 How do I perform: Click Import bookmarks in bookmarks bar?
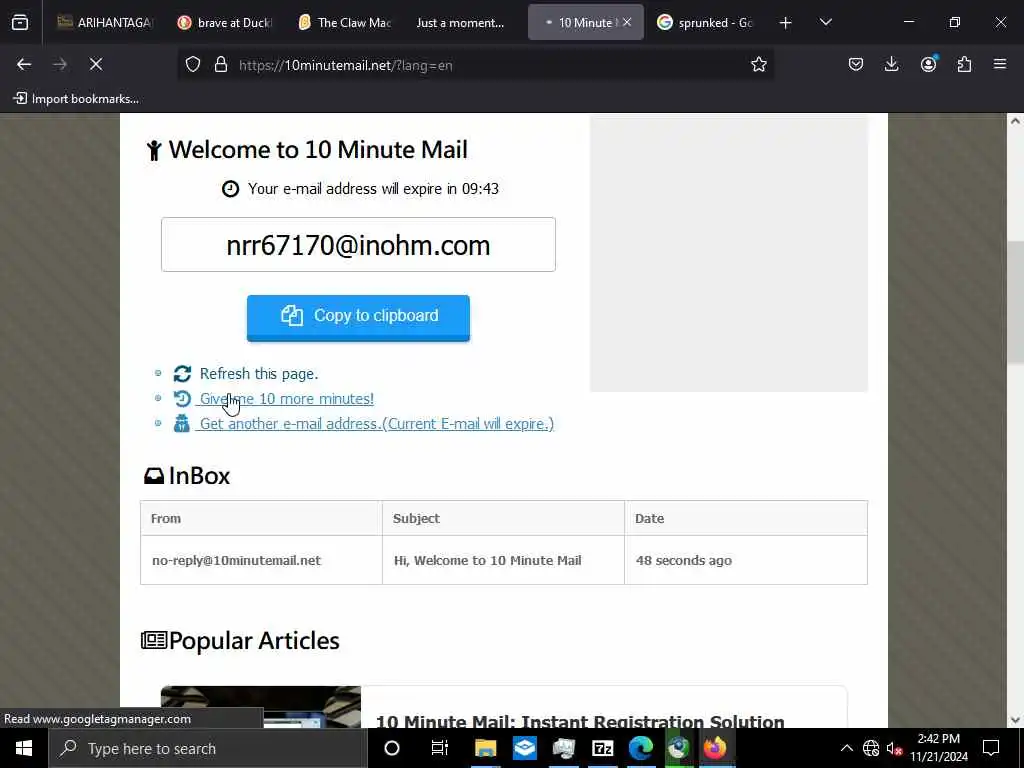pyautogui.click(x=76, y=99)
